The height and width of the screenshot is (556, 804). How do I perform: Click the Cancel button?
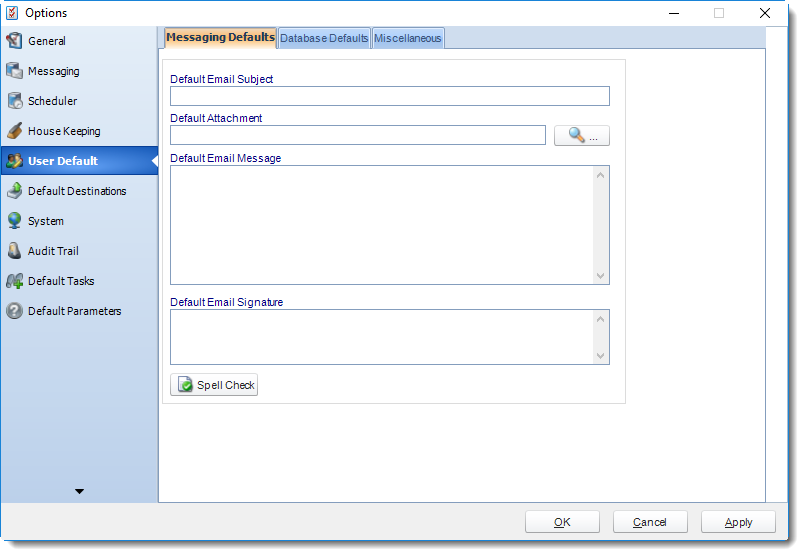coord(650,522)
